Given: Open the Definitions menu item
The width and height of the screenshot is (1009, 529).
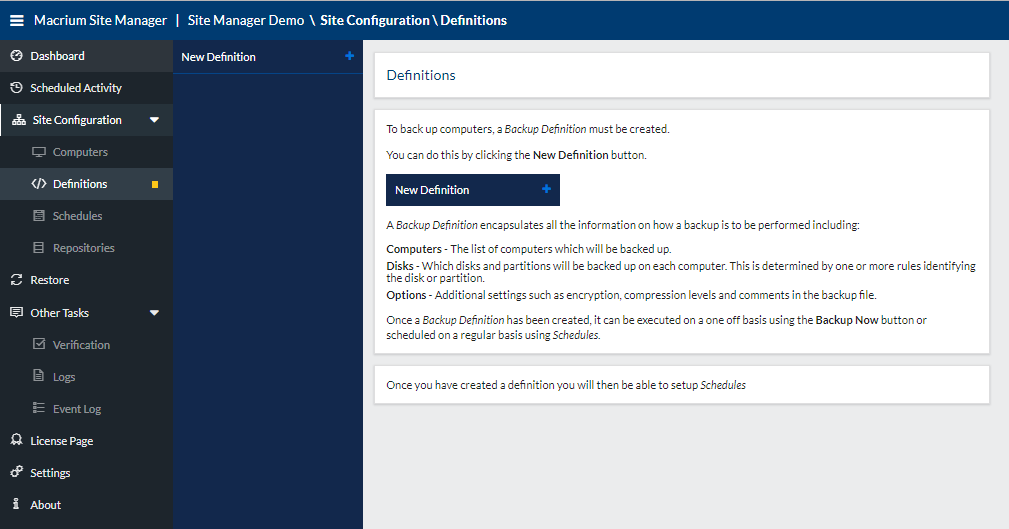Looking at the screenshot, I should [x=80, y=184].
